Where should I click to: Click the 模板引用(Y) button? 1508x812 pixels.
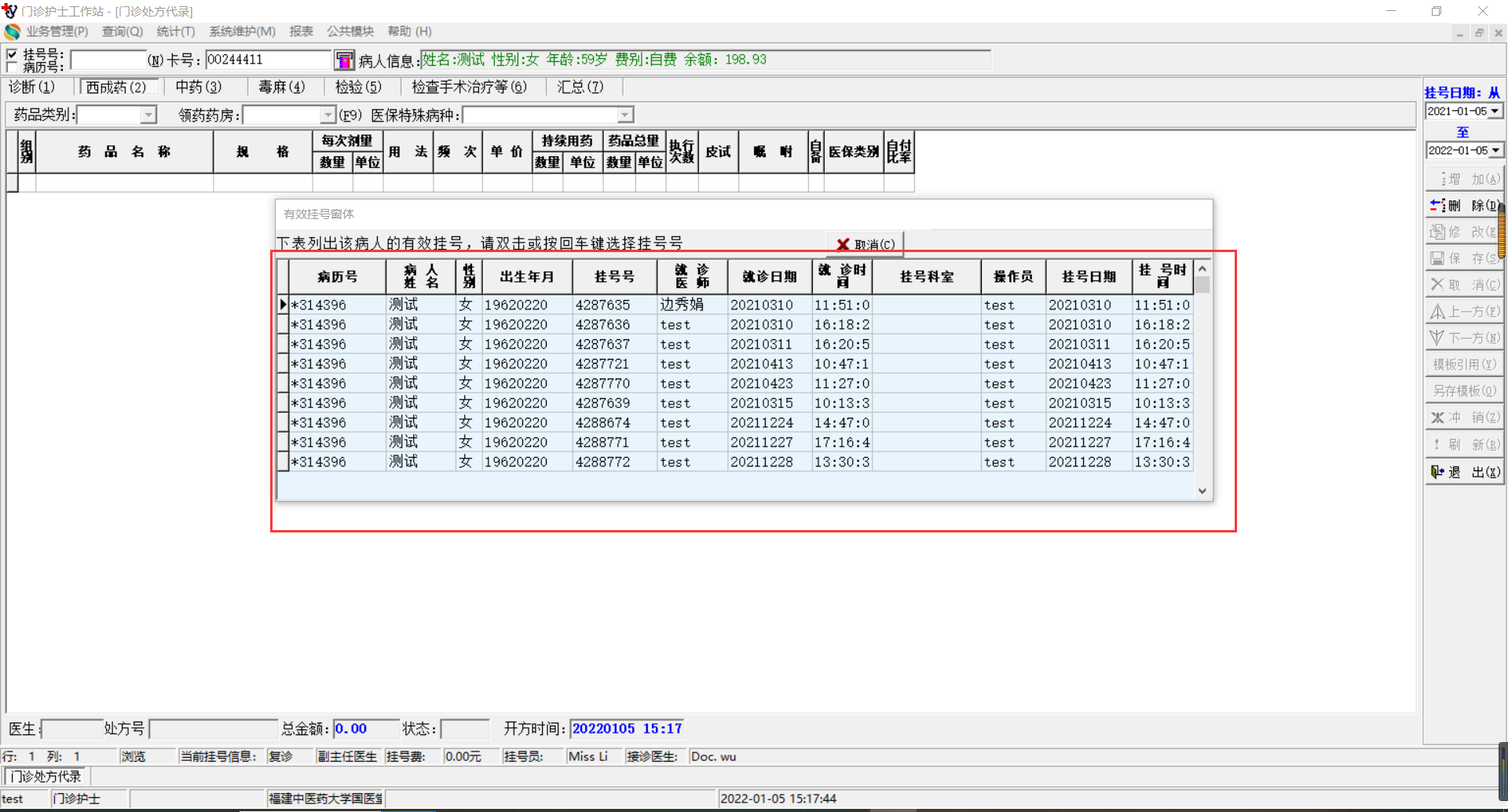tap(1463, 364)
